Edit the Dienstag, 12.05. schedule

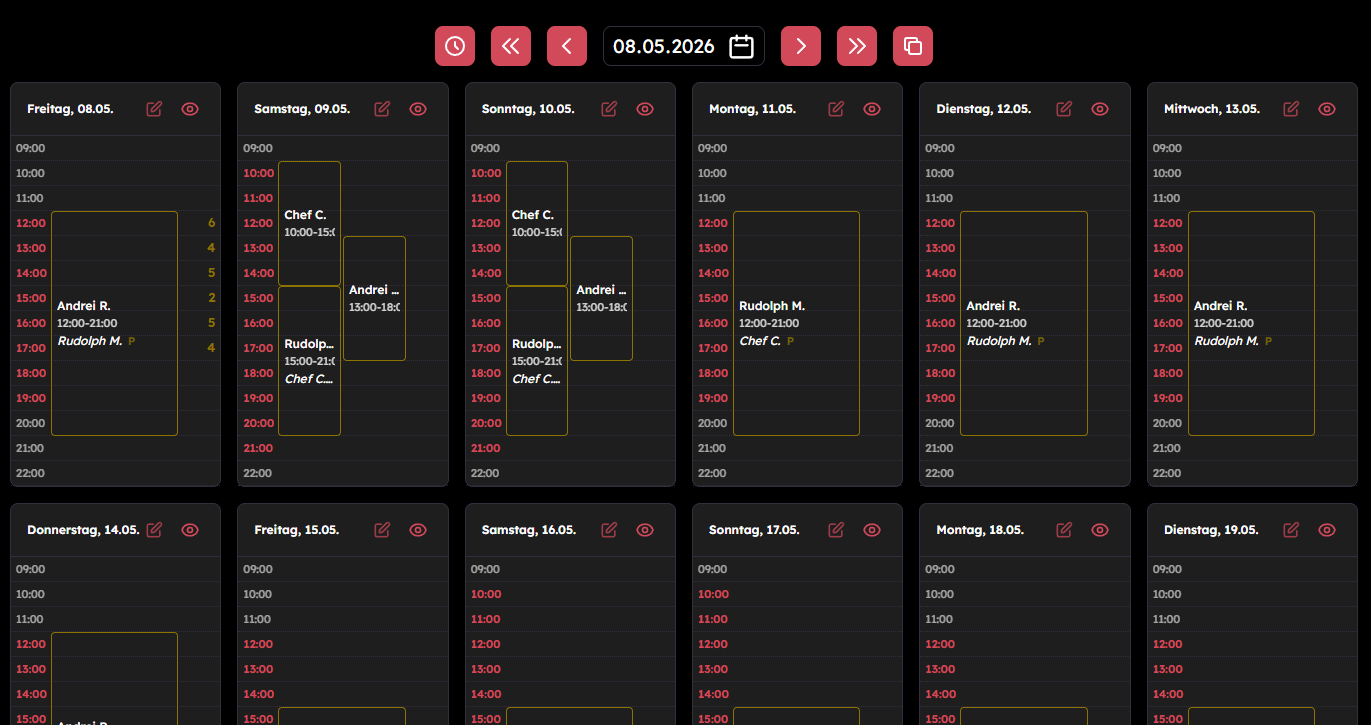coord(1064,109)
